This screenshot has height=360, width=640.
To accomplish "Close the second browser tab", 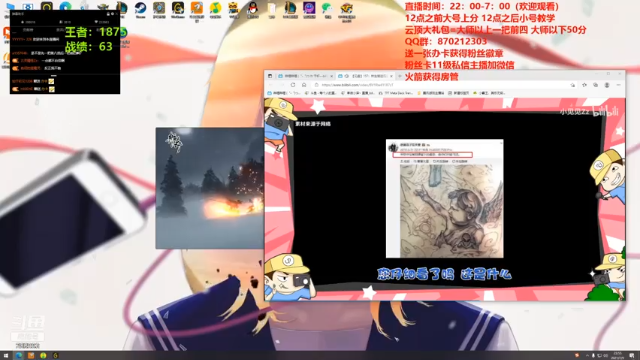I will 391,76.
